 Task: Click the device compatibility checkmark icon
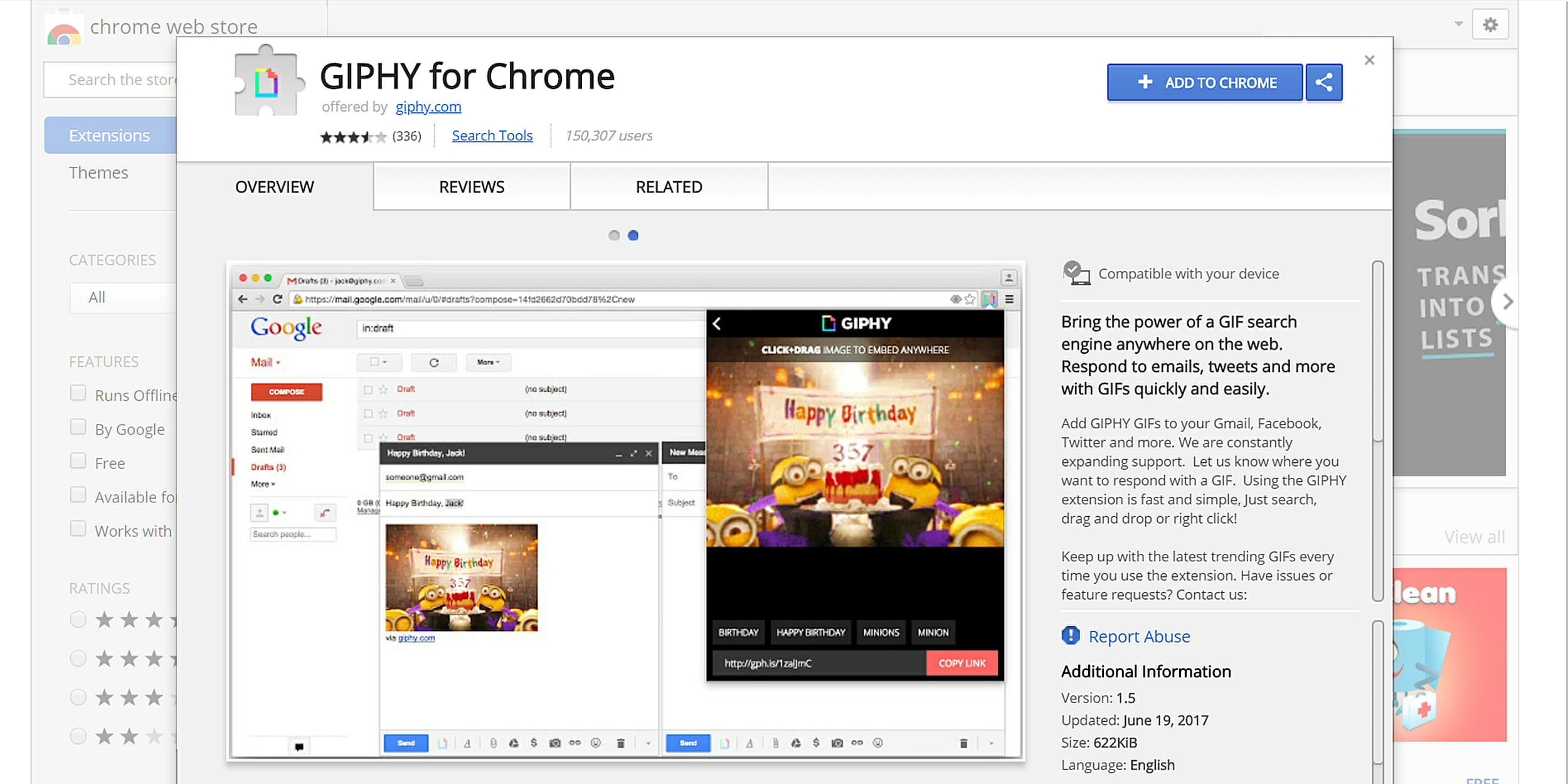(1075, 272)
